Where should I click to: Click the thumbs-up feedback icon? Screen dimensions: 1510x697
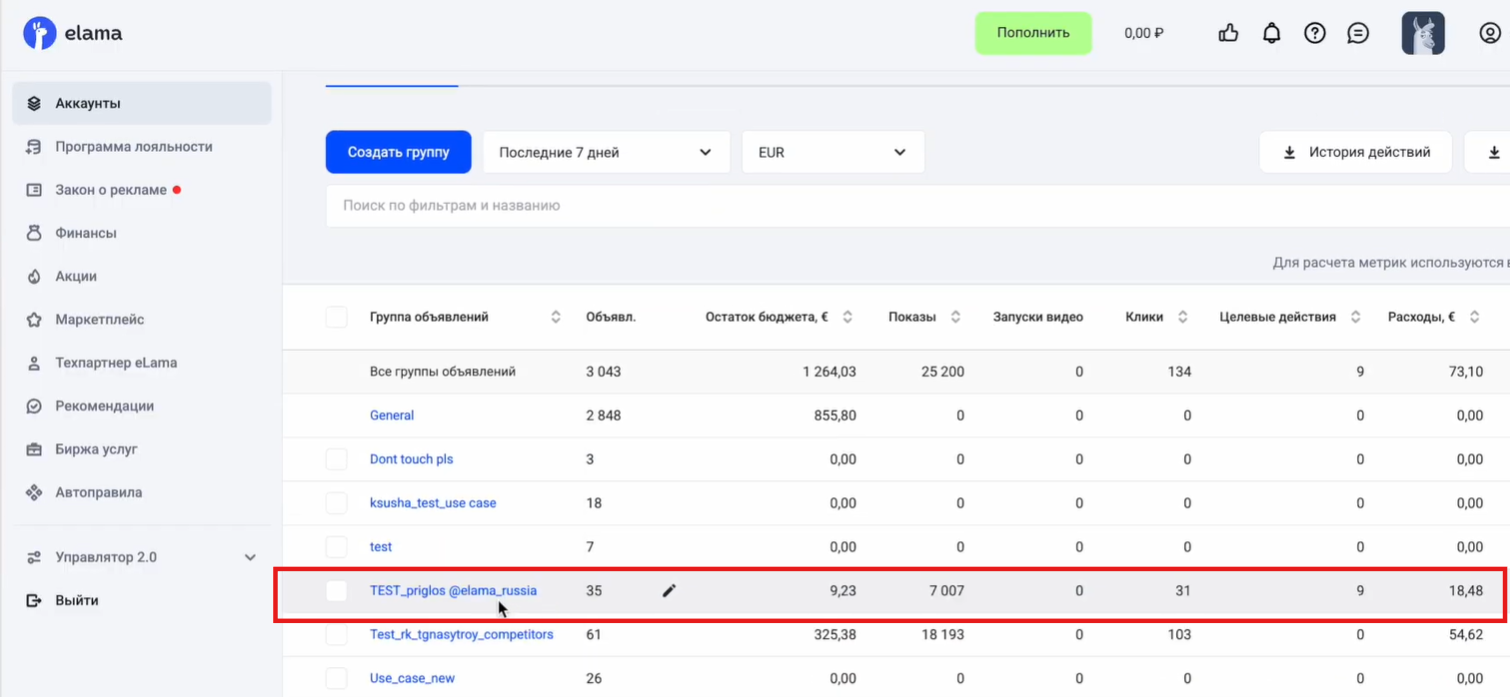point(1228,33)
